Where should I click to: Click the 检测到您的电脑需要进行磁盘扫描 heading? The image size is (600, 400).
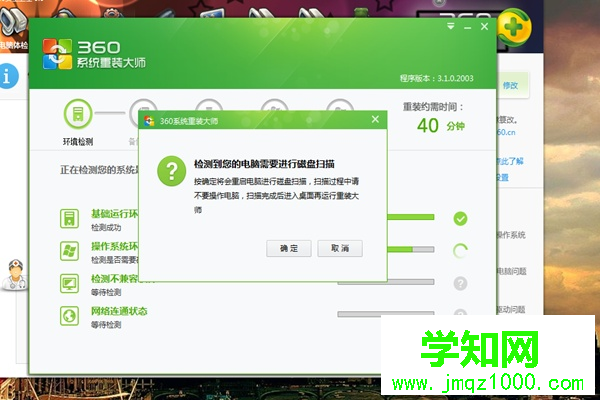click(264, 164)
